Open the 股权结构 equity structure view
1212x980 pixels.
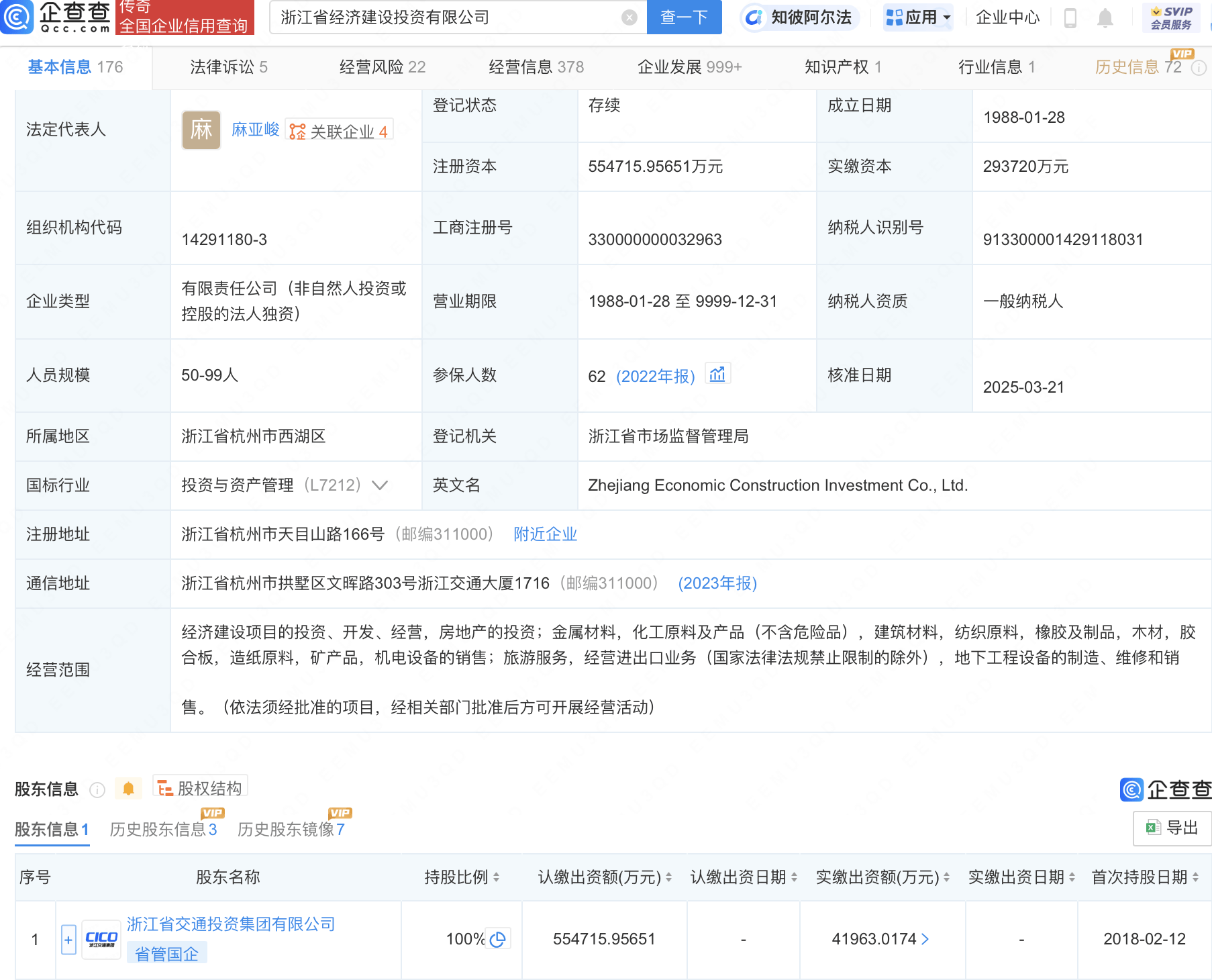tap(201, 787)
